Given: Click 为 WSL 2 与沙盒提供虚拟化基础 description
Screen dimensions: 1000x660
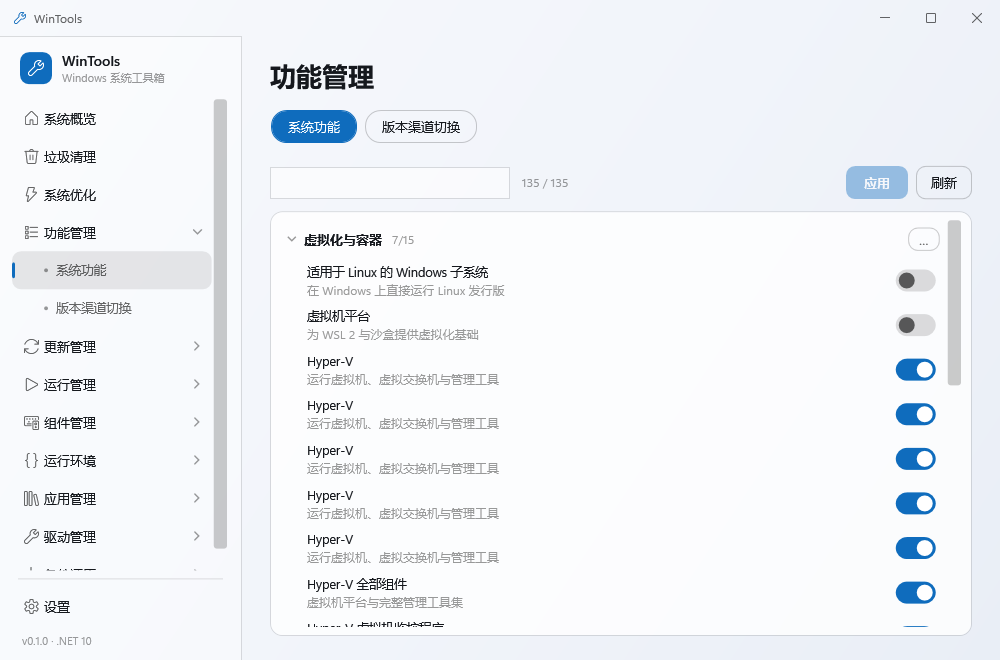Looking at the screenshot, I should coord(393,335).
